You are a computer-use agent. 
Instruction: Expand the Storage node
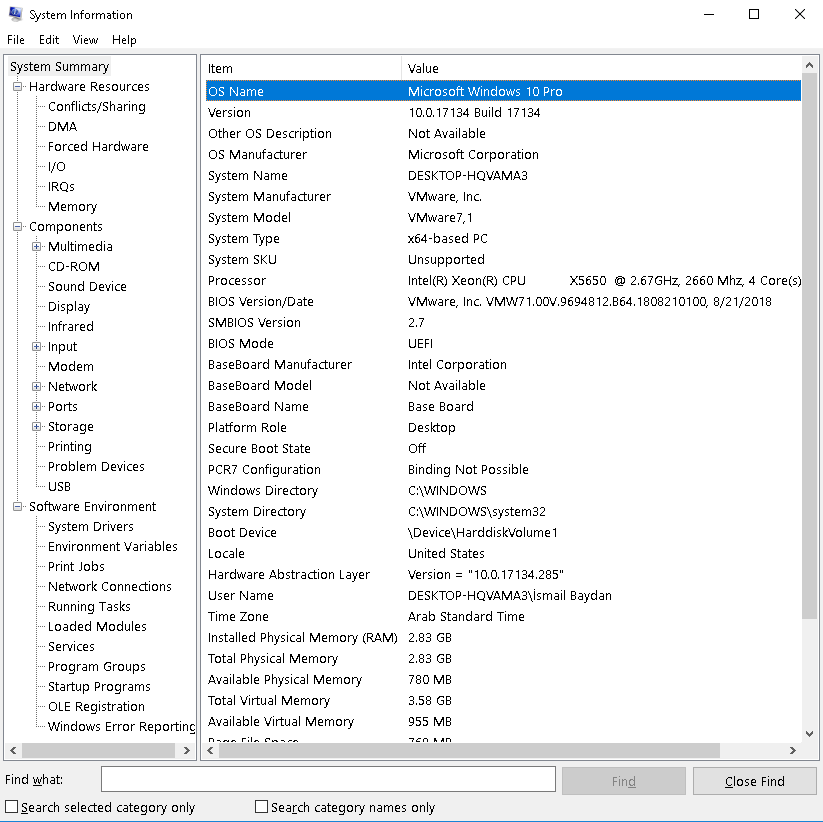click(x=36, y=426)
